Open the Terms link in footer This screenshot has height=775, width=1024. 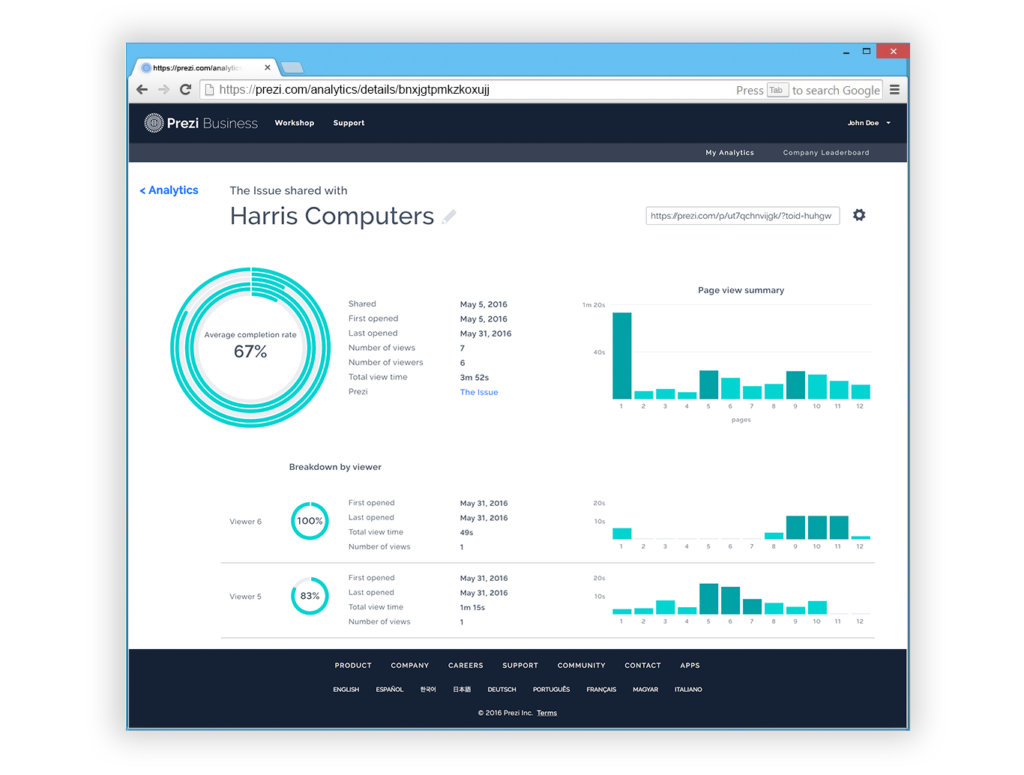pos(547,713)
